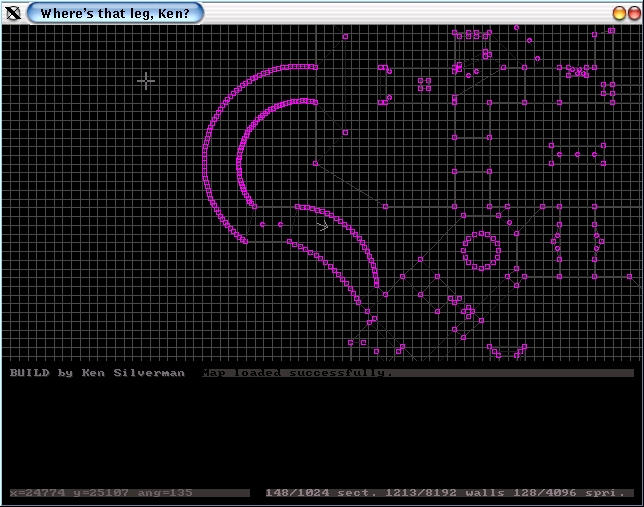Click the largest outer semicircular arc of vertices
Viewport: 644px width, 507px height.
pos(205,154)
